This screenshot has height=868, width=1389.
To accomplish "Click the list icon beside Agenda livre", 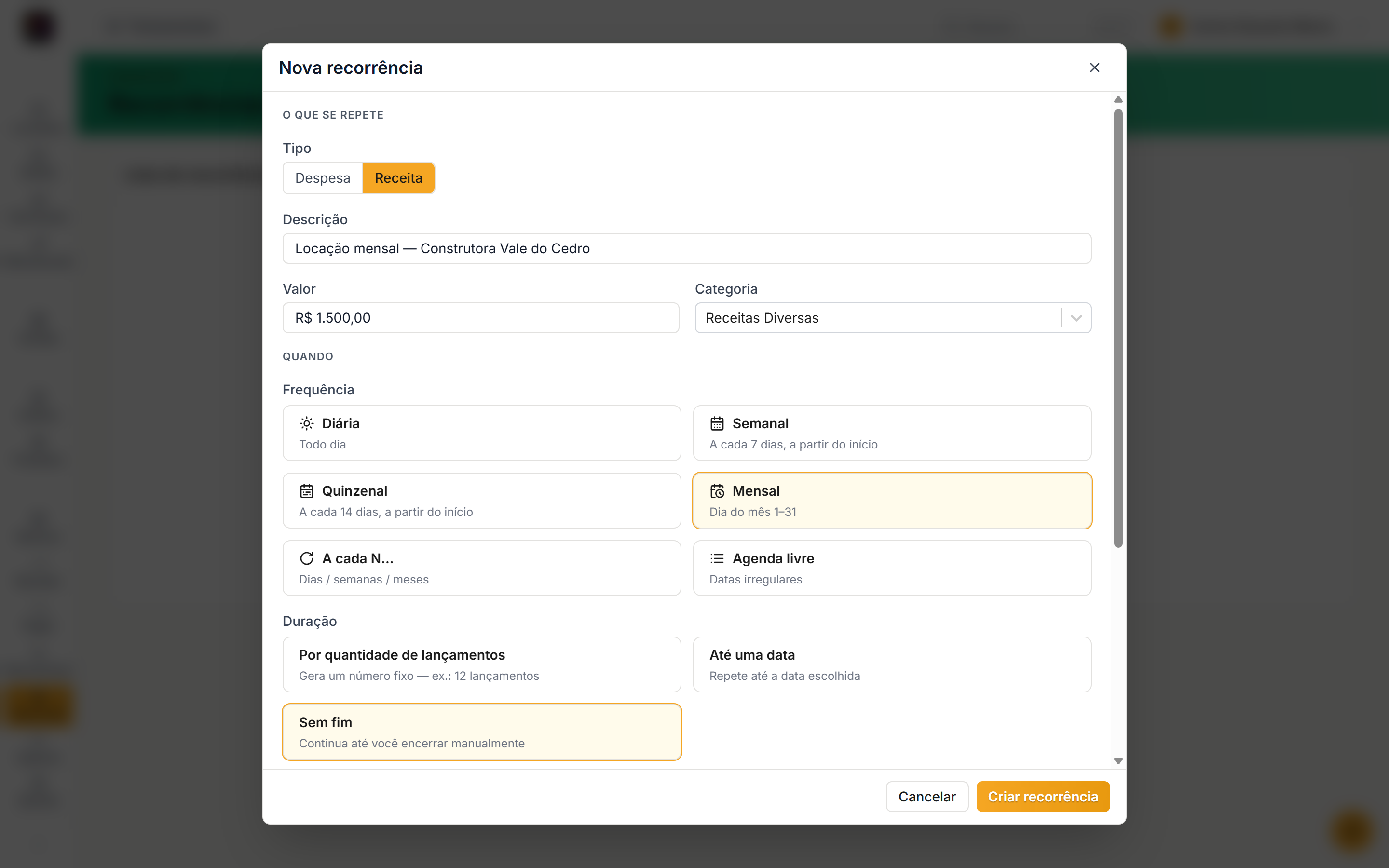I will point(717,558).
